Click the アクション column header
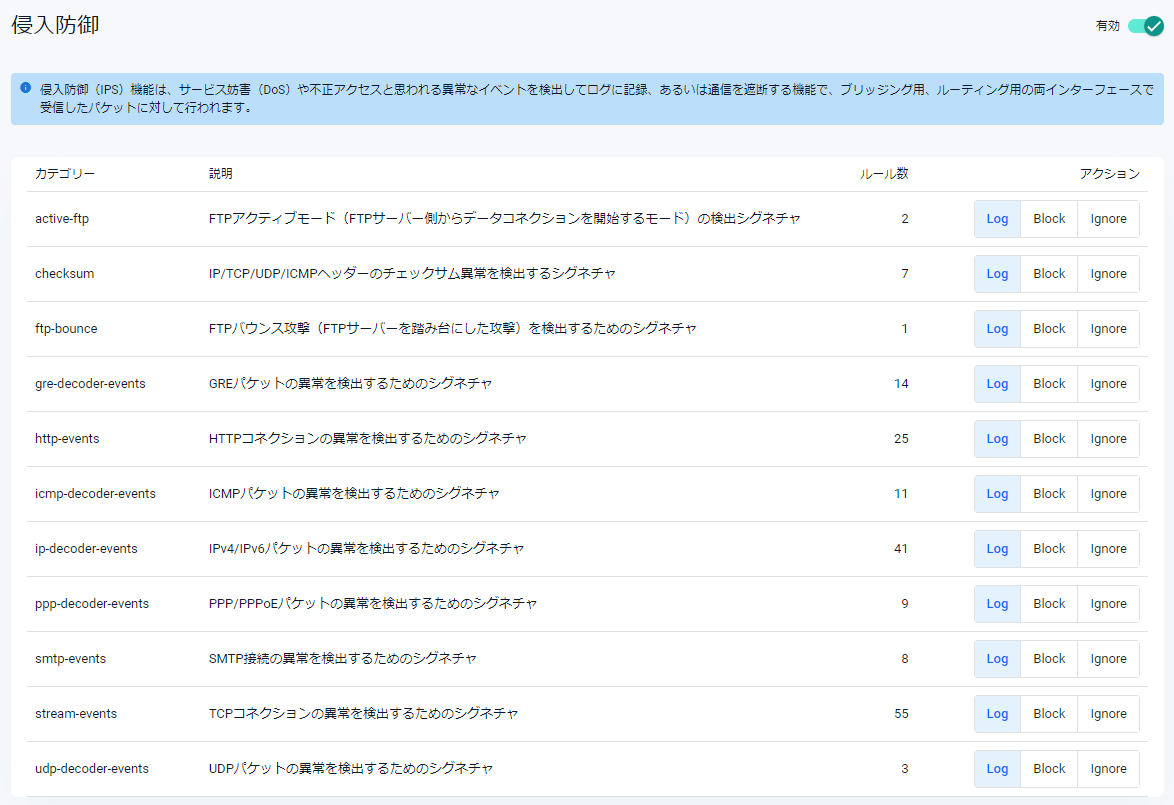 point(1109,174)
